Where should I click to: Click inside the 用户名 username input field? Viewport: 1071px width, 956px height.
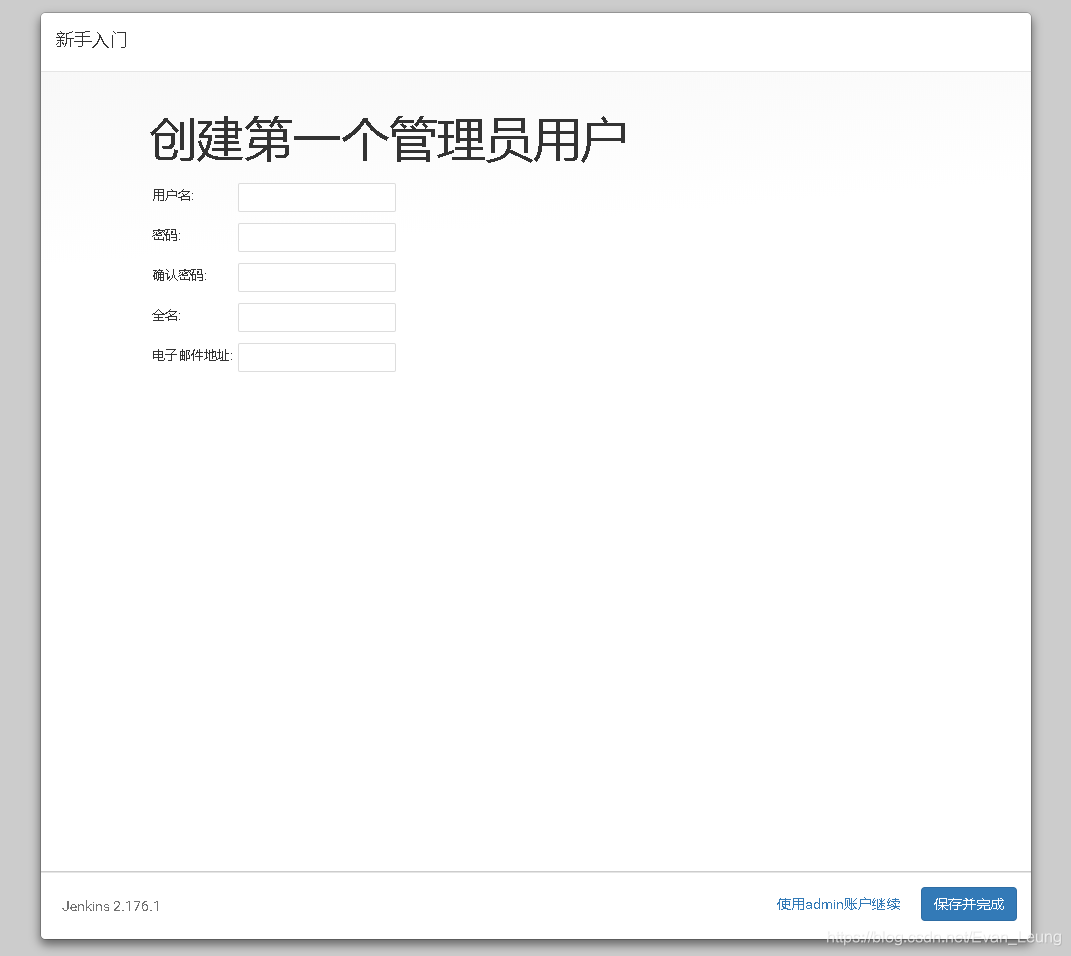[316, 197]
